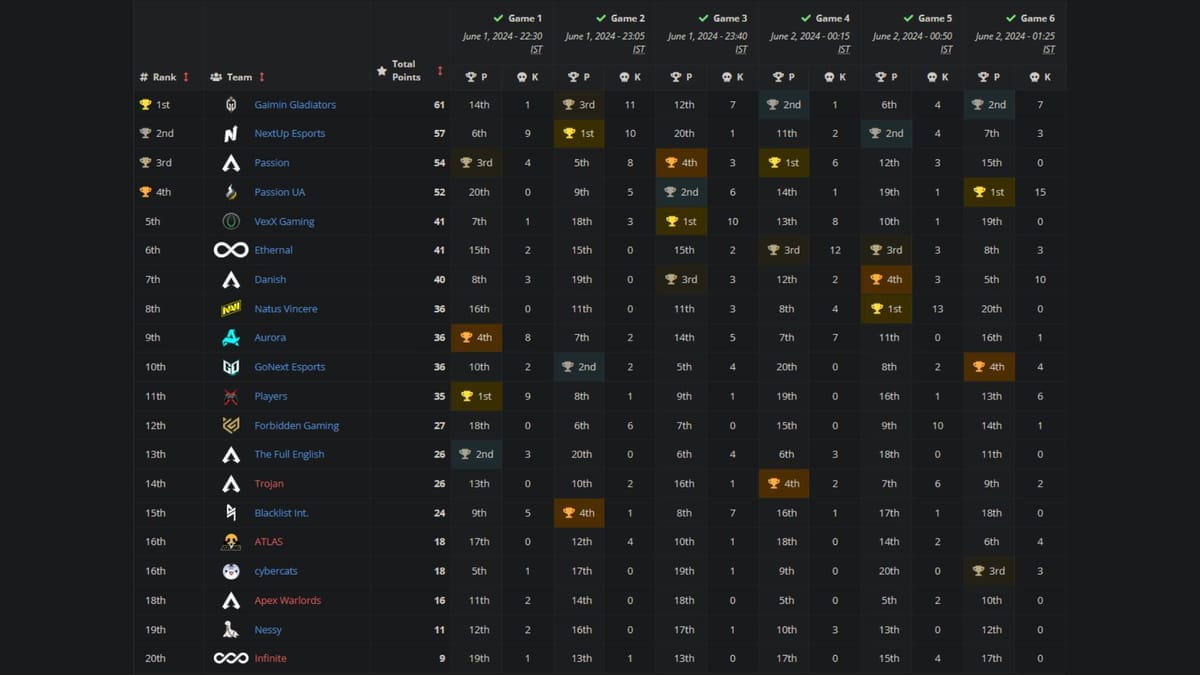Select the Game 5 header label
The width and height of the screenshot is (1200, 675).
935,17
